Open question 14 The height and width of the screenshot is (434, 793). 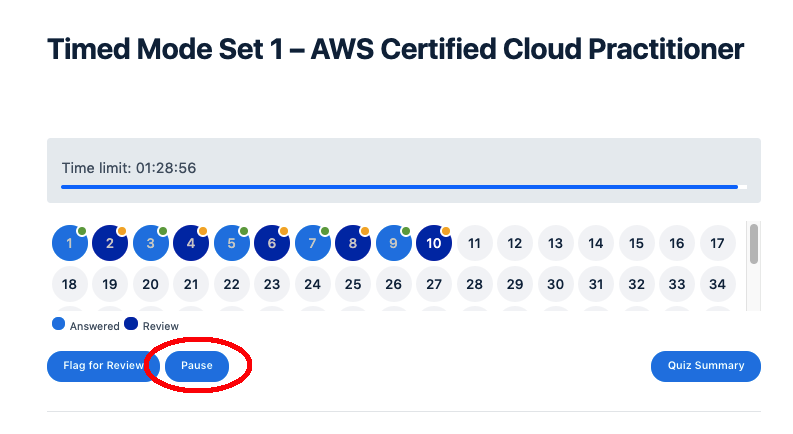(x=596, y=243)
